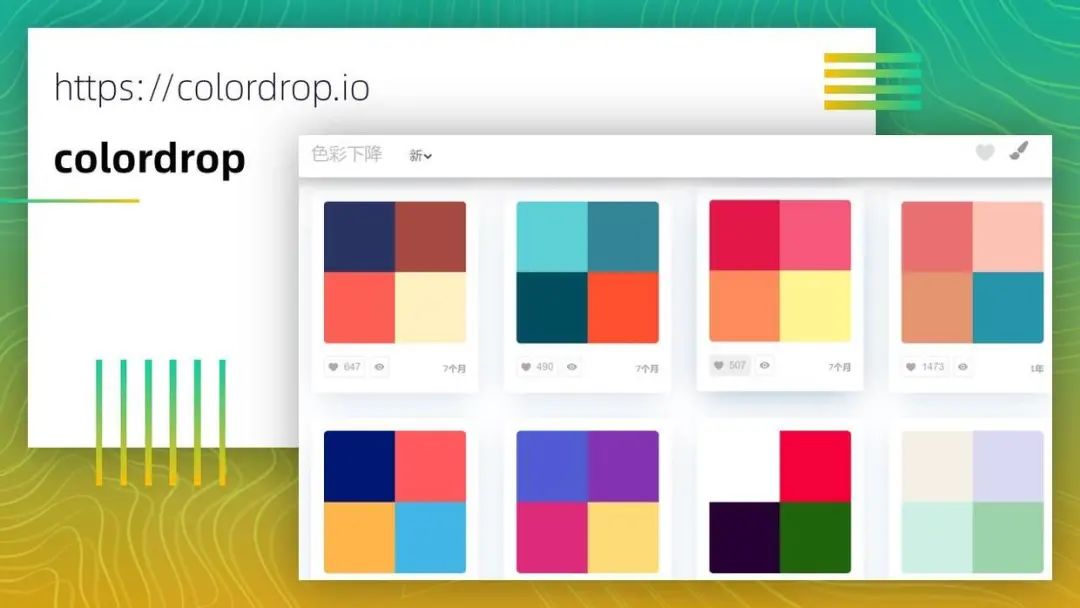Screen dimensions: 1080x608
Task: Open the pastel green and lavender palette
Action: point(973,502)
